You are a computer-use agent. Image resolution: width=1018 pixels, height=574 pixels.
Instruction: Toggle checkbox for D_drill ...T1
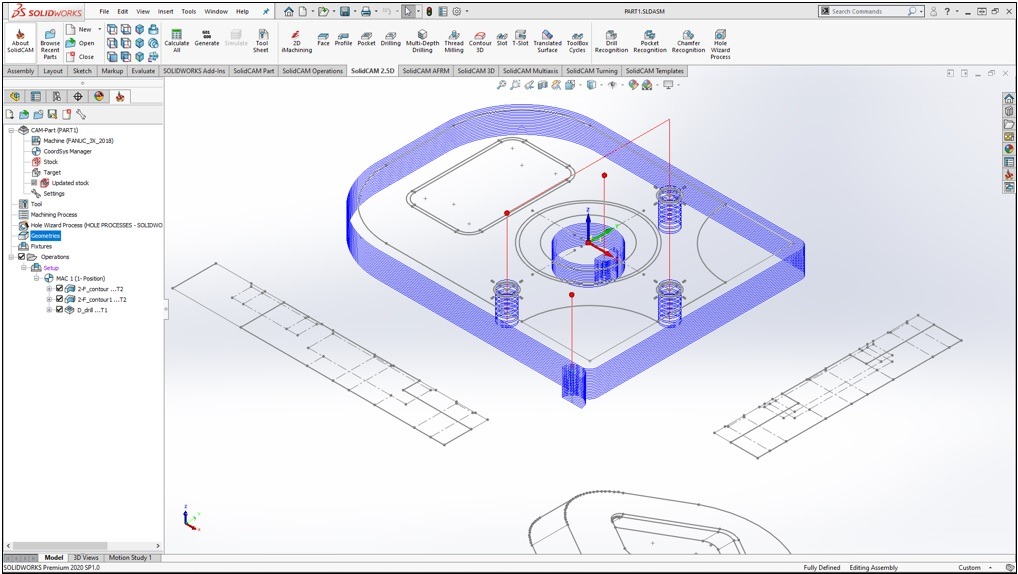coord(60,310)
